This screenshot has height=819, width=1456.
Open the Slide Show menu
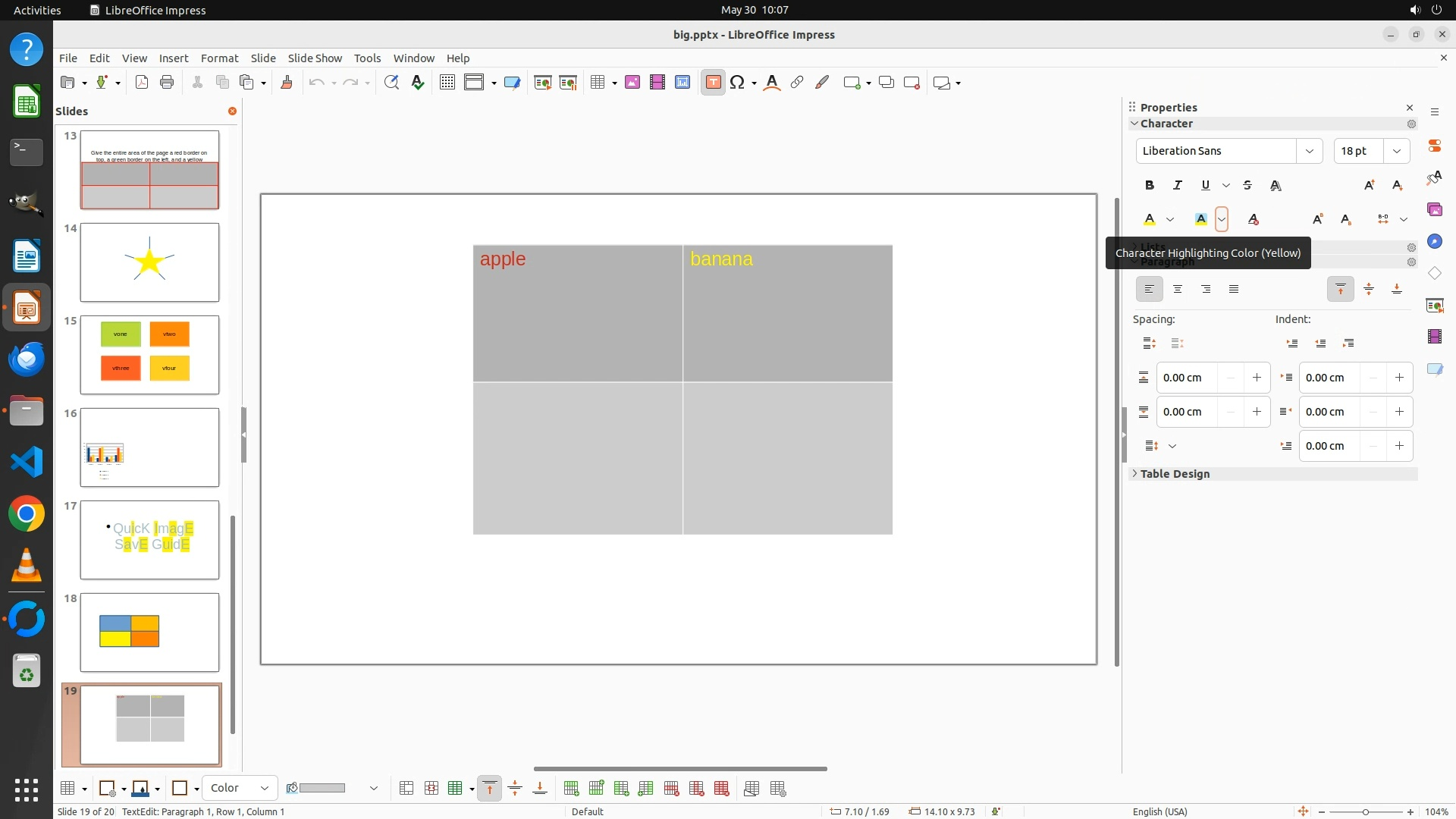coord(314,58)
